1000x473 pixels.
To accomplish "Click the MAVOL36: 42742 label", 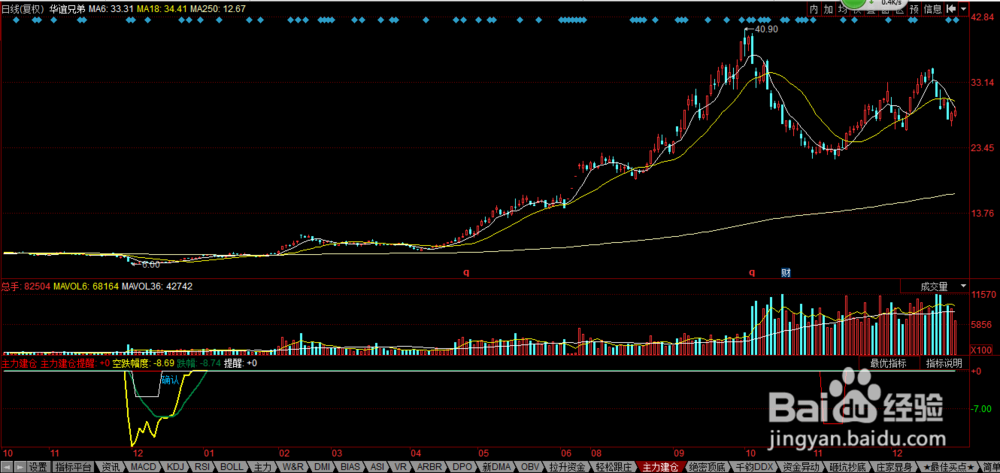I will [x=157, y=287].
